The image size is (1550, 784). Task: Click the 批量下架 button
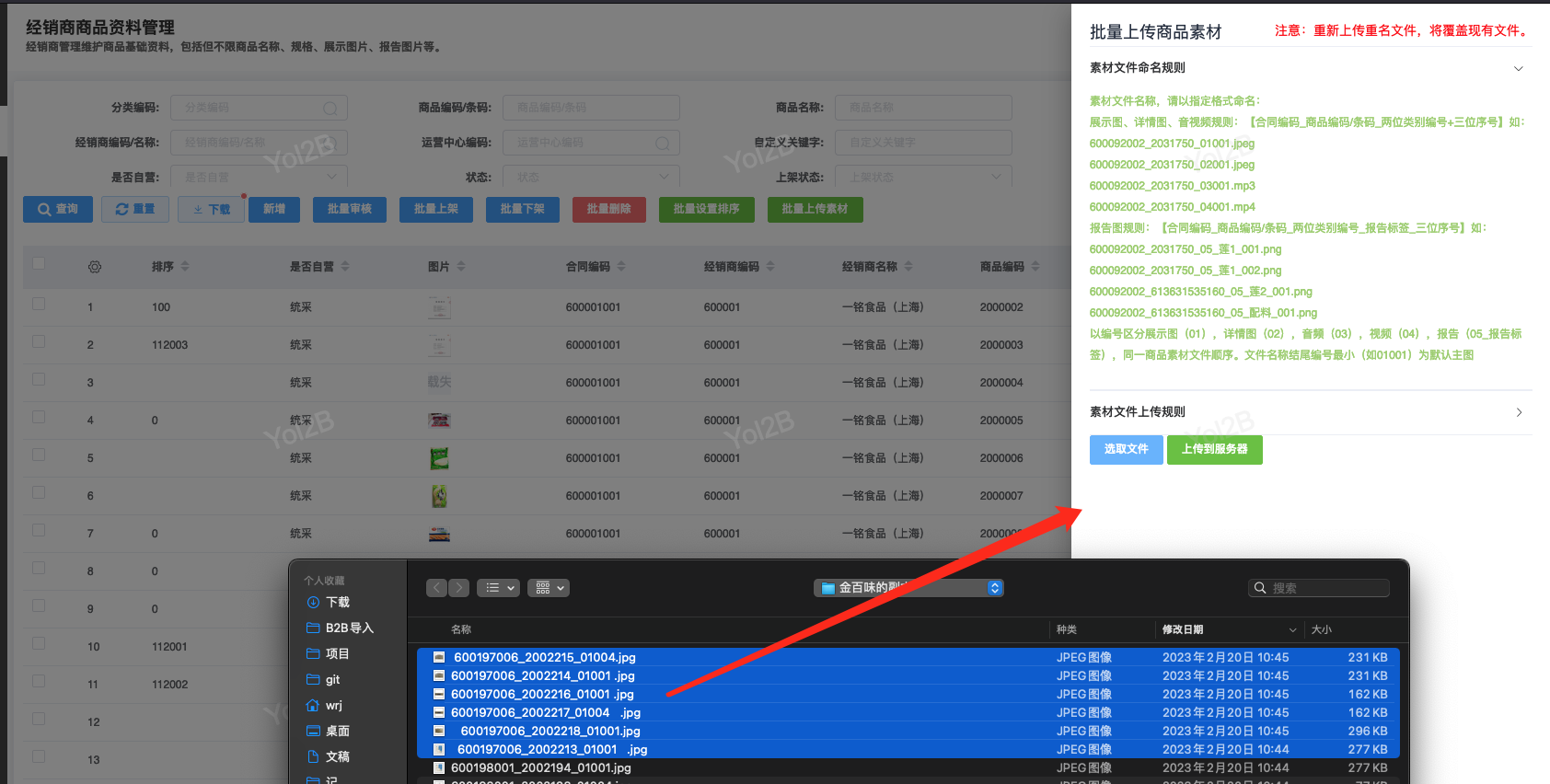[523, 209]
